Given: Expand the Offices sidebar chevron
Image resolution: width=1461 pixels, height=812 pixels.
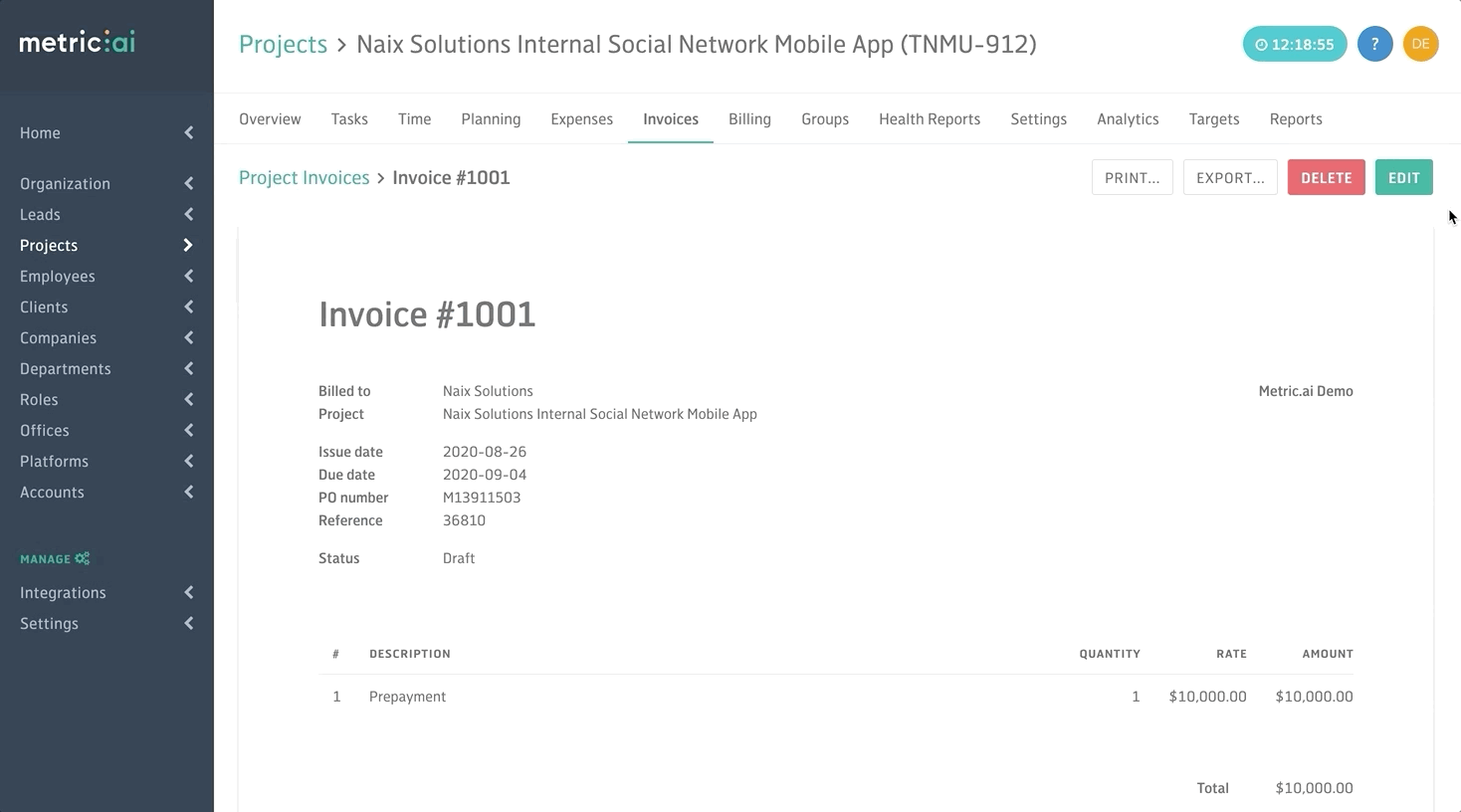Looking at the screenshot, I should (188, 430).
